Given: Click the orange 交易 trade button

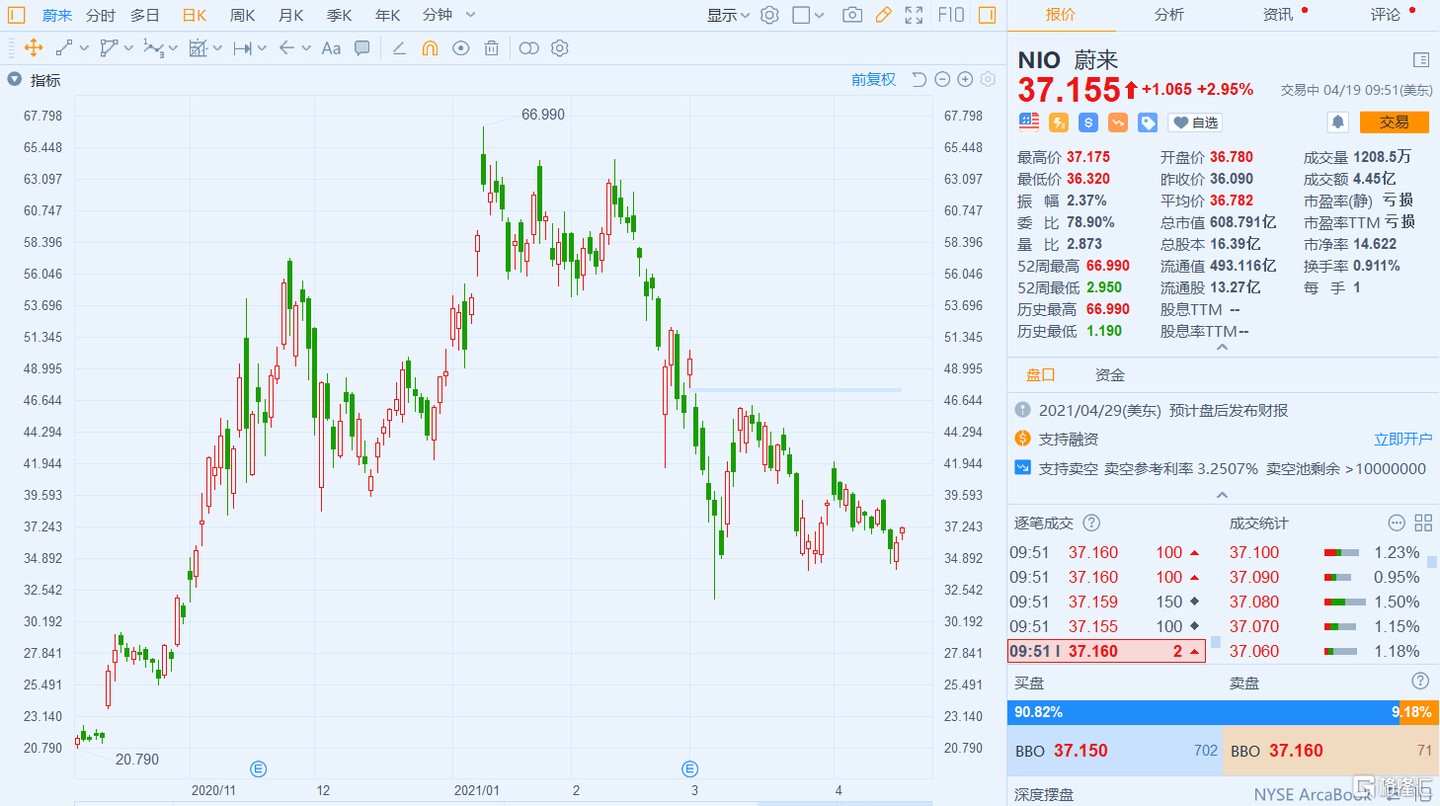Looking at the screenshot, I should pyautogui.click(x=1394, y=122).
